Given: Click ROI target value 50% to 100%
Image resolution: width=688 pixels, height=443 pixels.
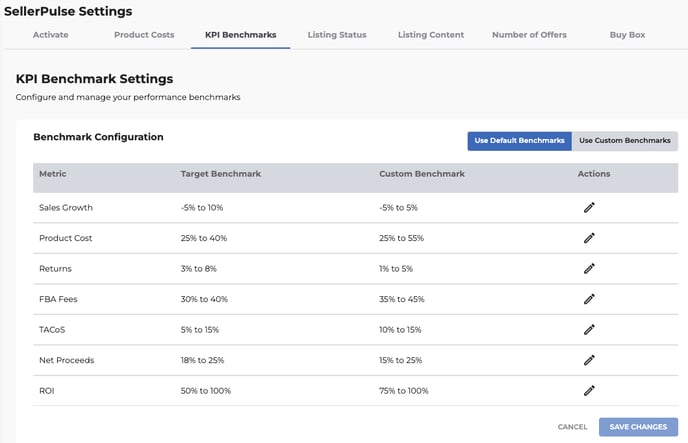Looking at the screenshot, I should click(x=206, y=390).
